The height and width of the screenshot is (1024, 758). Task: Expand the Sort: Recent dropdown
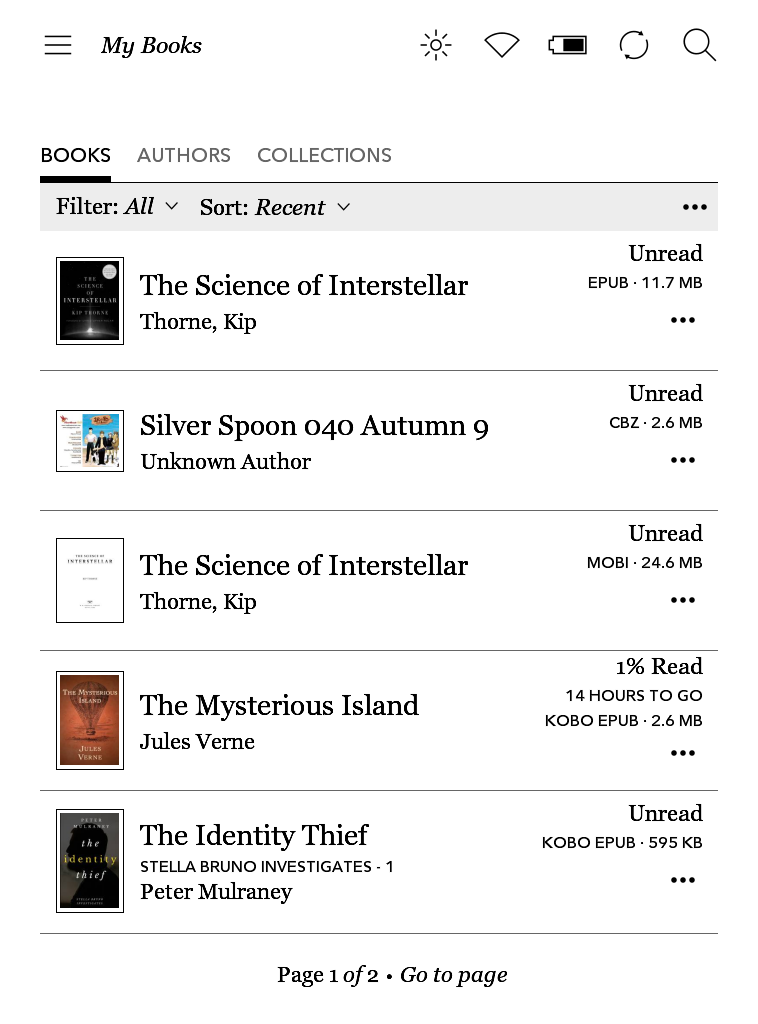click(275, 207)
